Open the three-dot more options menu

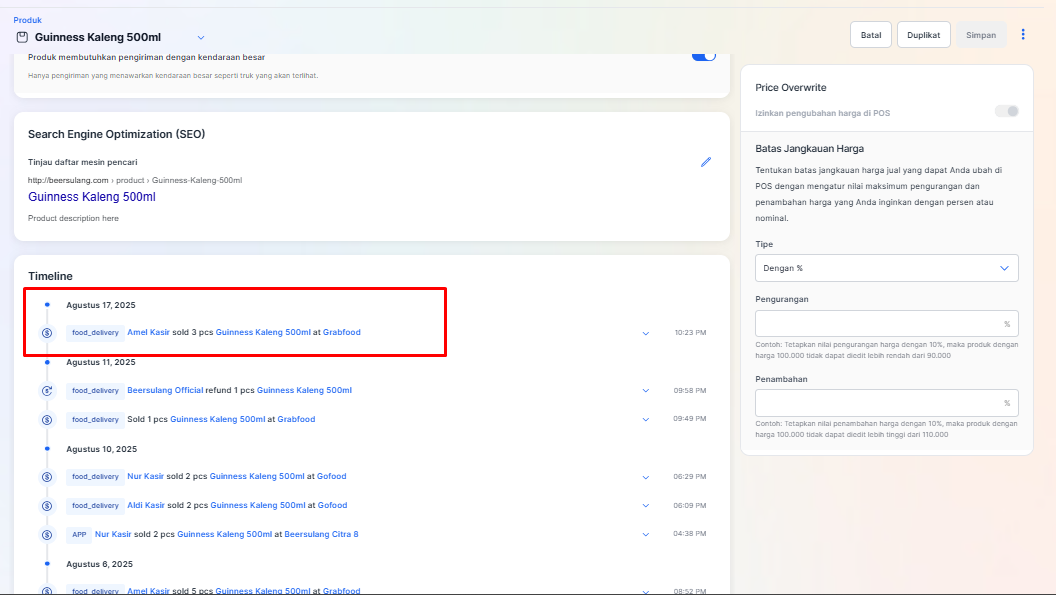(x=1022, y=34)
